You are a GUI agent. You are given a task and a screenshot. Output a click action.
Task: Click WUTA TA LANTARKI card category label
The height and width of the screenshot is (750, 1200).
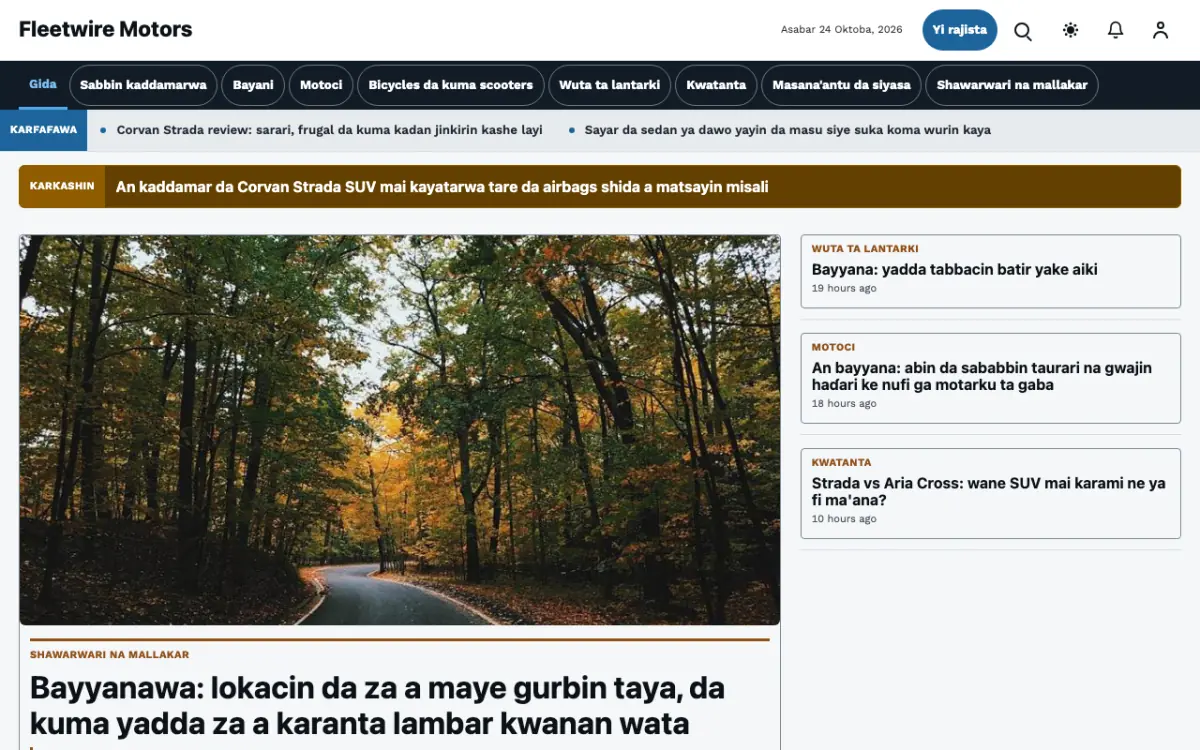865,249
